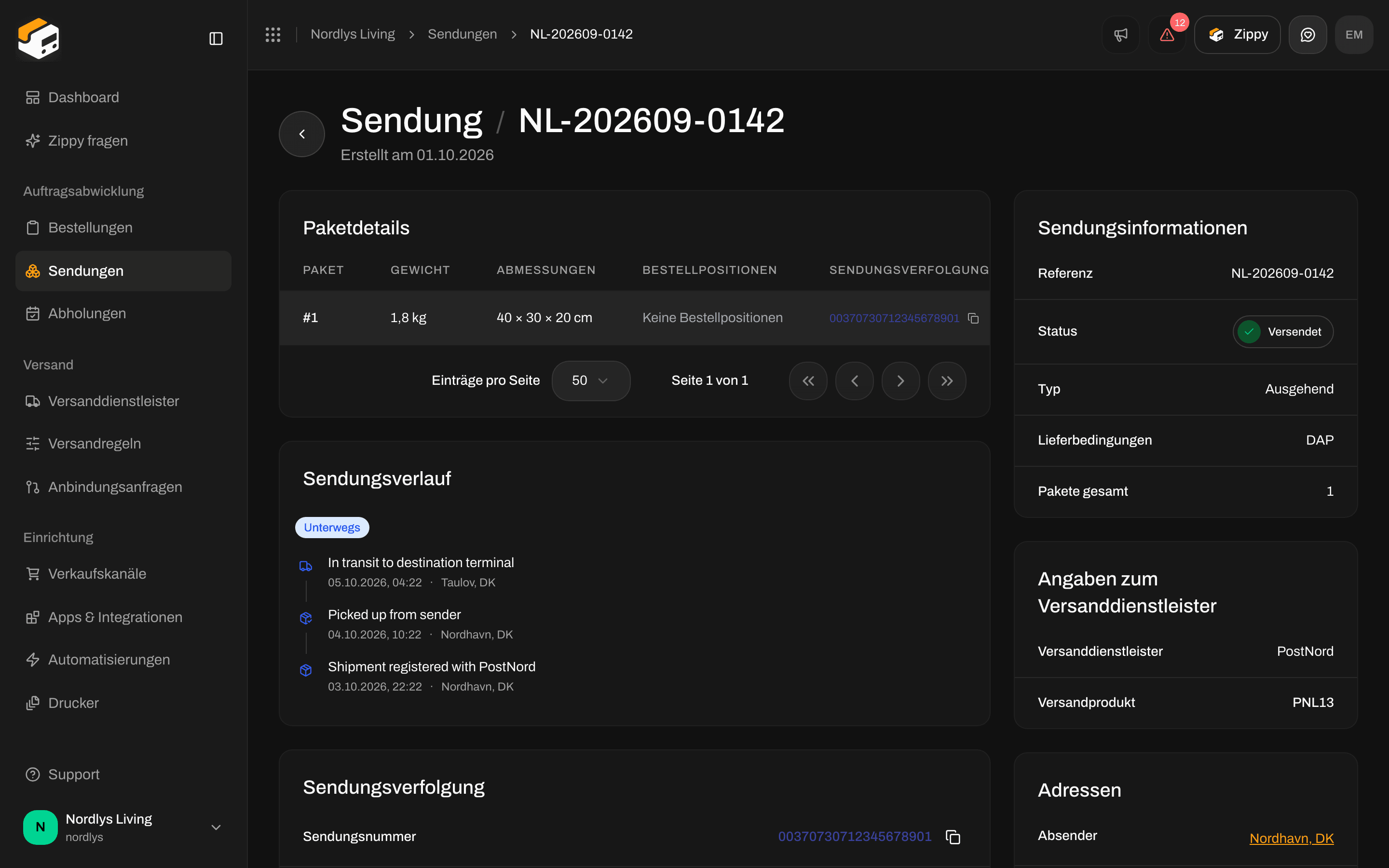
Task: Jump to first page of Paketdetails
Action: pos(808,380)
